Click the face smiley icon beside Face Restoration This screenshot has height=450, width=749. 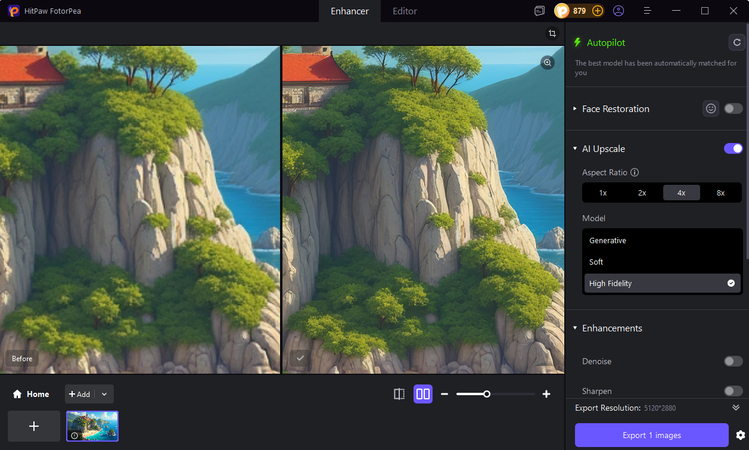711,109
